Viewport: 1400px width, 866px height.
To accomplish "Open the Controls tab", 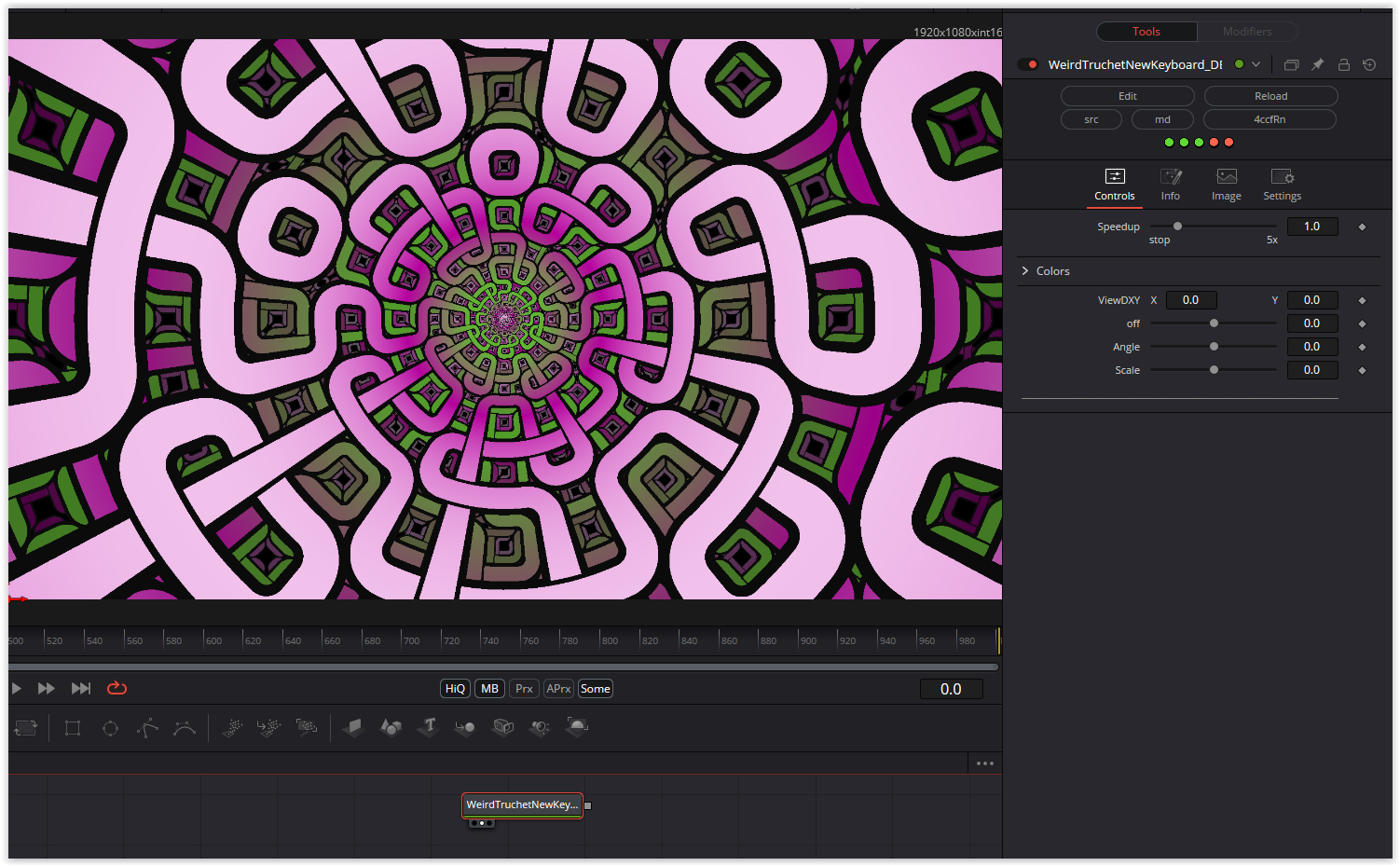I will 1115,185.
